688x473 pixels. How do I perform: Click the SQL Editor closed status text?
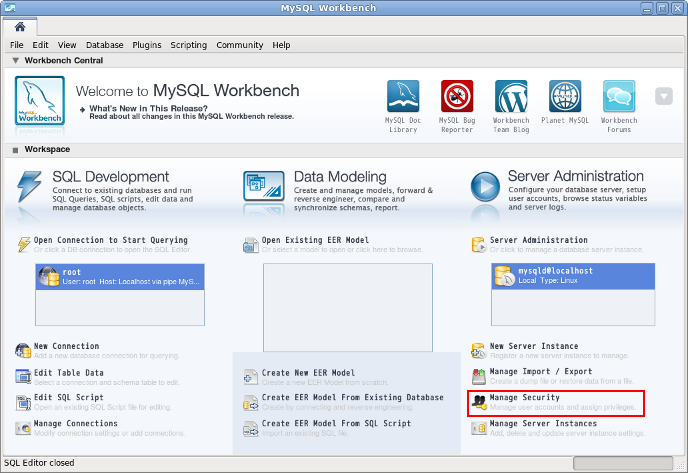(x=39, y=463)
